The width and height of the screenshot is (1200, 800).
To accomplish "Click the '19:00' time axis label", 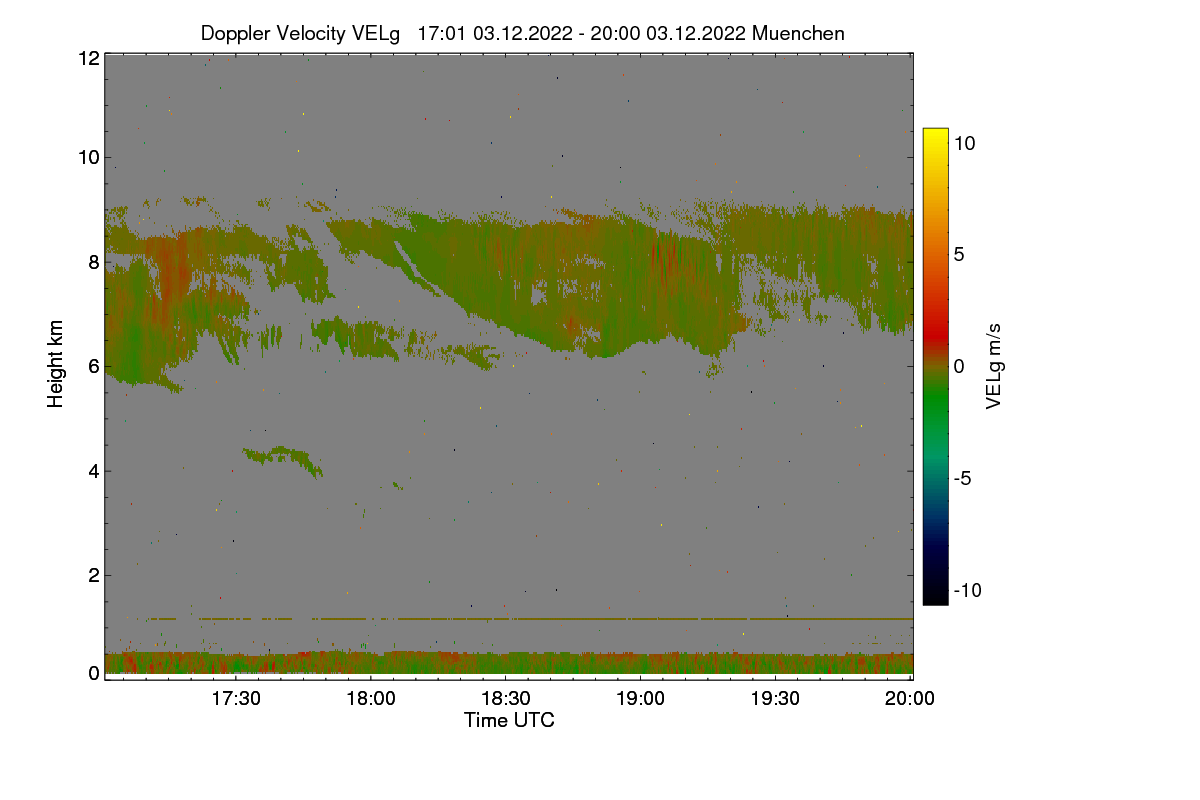I will (x=640, y=698).
